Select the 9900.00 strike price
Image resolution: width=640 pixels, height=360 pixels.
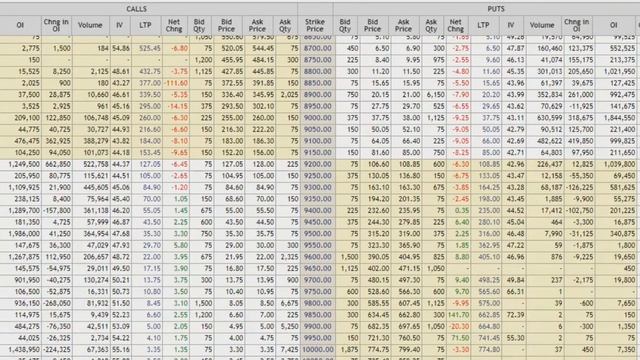tap(317, 327)
